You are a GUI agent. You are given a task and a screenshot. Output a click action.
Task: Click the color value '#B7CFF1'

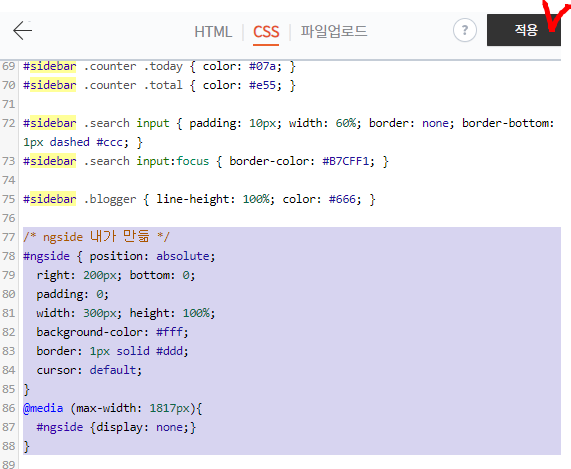coord(346,161)
